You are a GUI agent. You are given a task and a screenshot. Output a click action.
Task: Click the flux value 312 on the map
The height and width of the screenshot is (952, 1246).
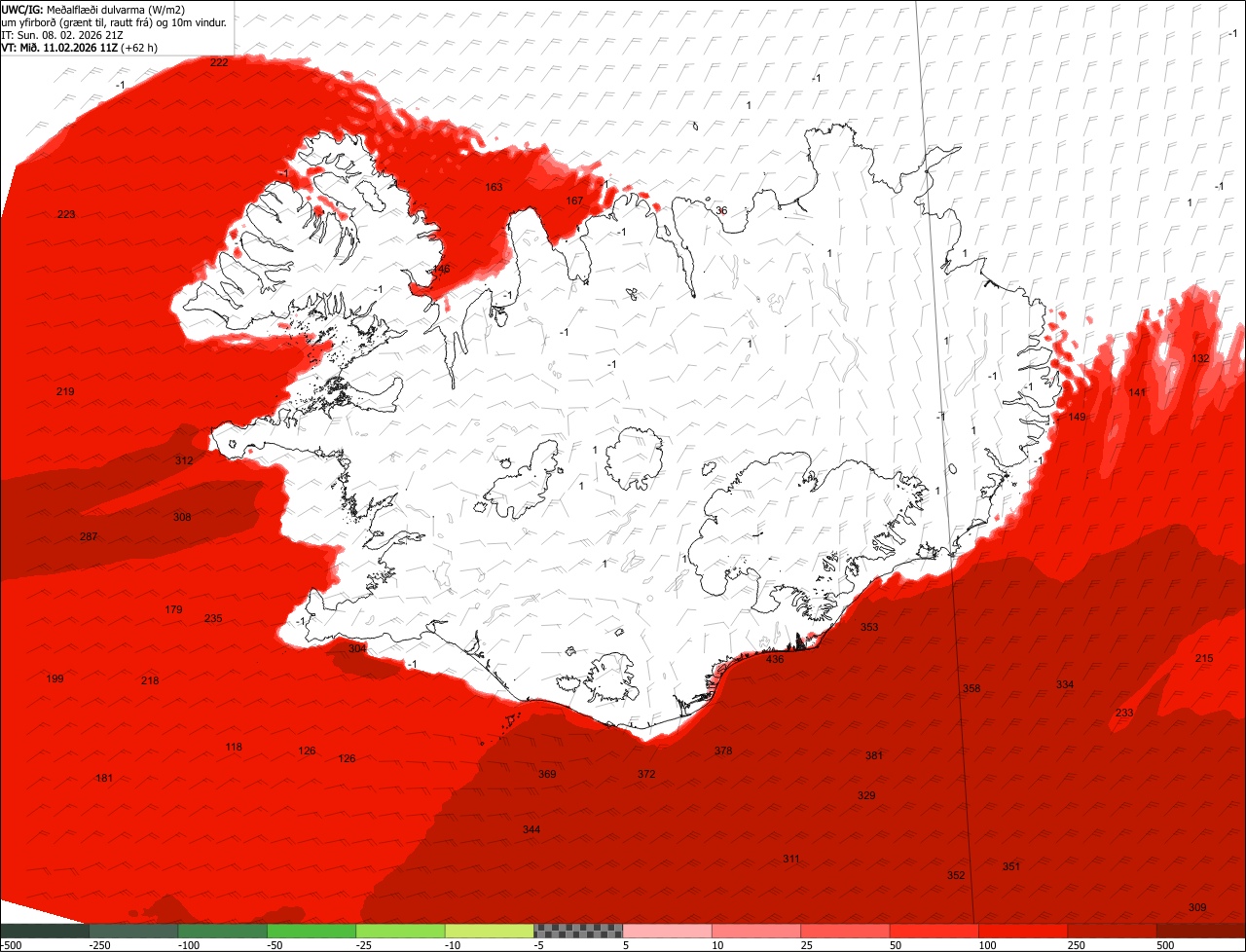click(184, 460)
